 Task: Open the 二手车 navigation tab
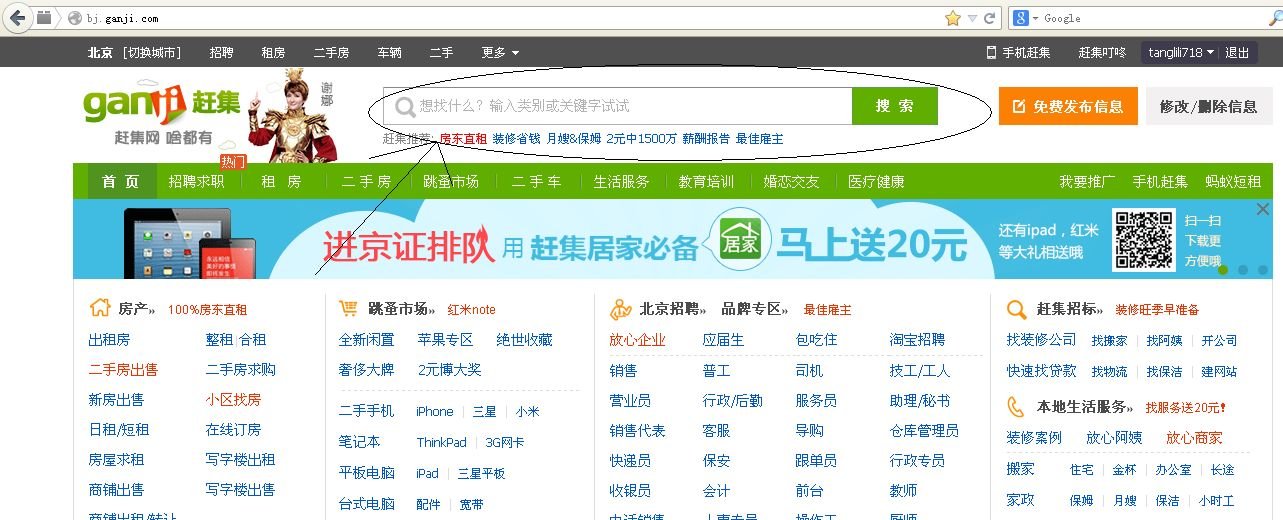536,181
